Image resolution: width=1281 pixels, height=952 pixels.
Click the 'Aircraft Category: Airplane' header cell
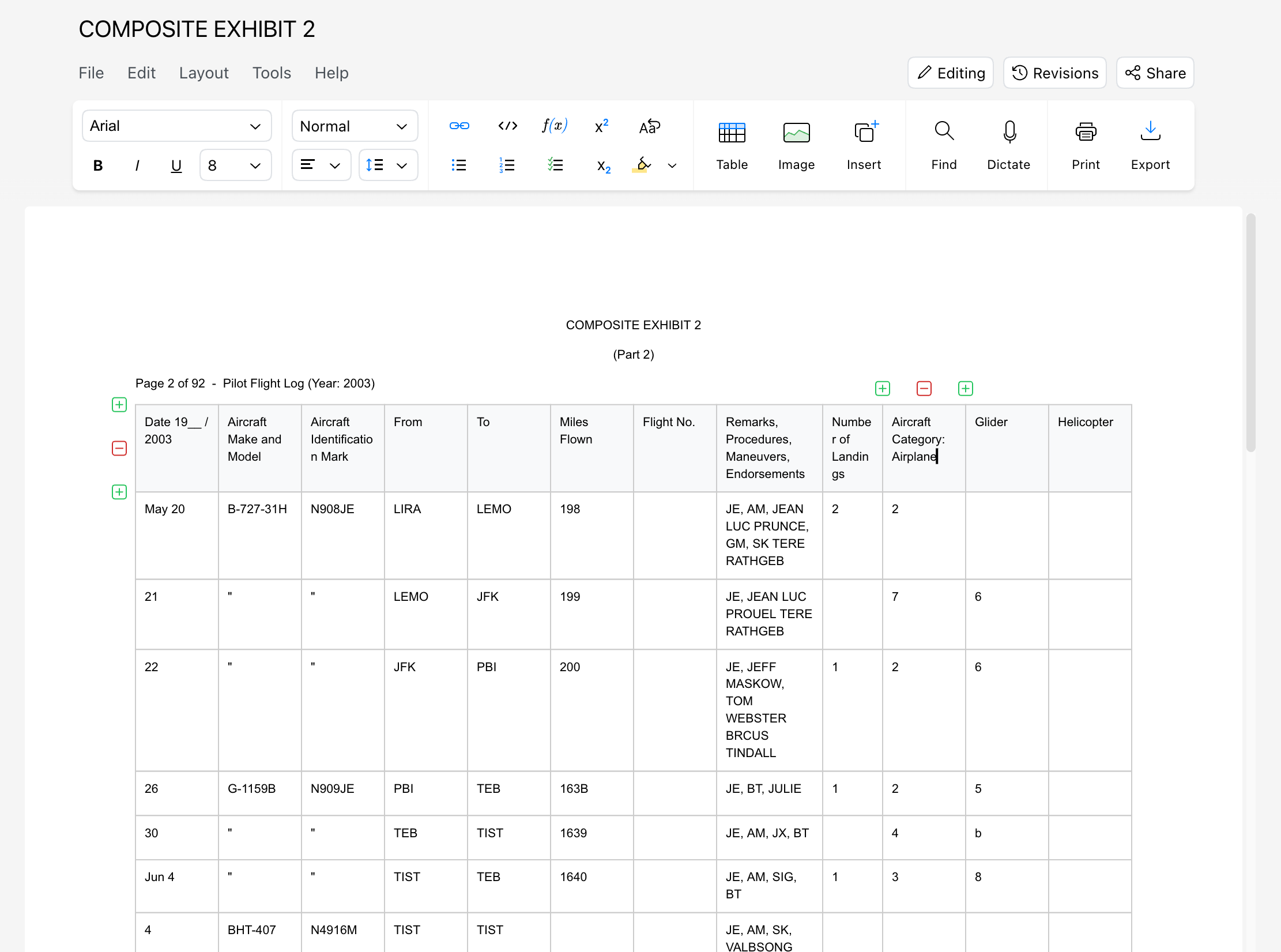click(x=924, y=448)
